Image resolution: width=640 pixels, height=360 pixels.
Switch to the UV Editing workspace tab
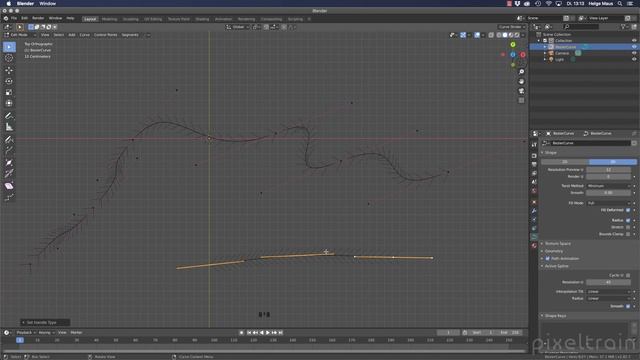tap(153, 19)
